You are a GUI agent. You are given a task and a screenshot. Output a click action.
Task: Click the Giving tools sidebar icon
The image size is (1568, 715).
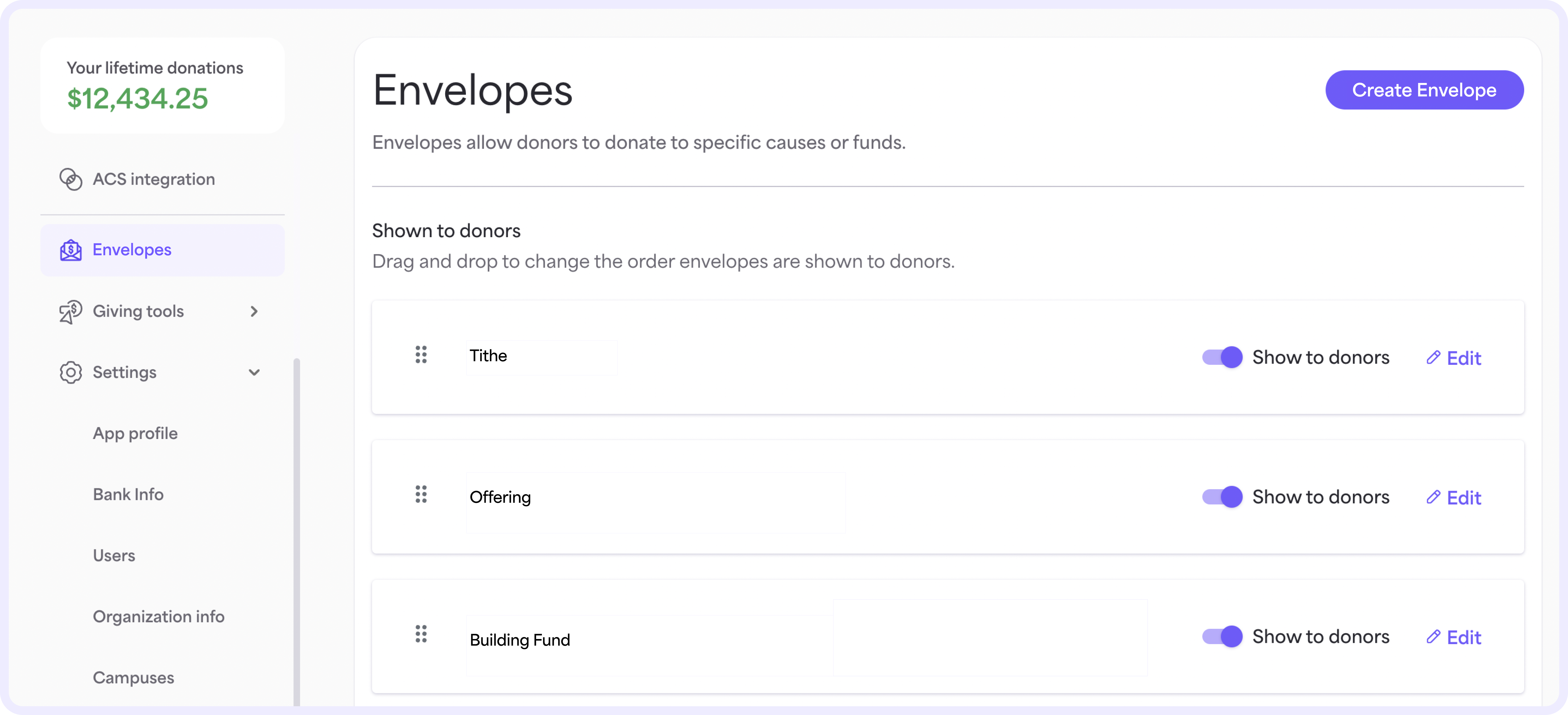point(71,312)
